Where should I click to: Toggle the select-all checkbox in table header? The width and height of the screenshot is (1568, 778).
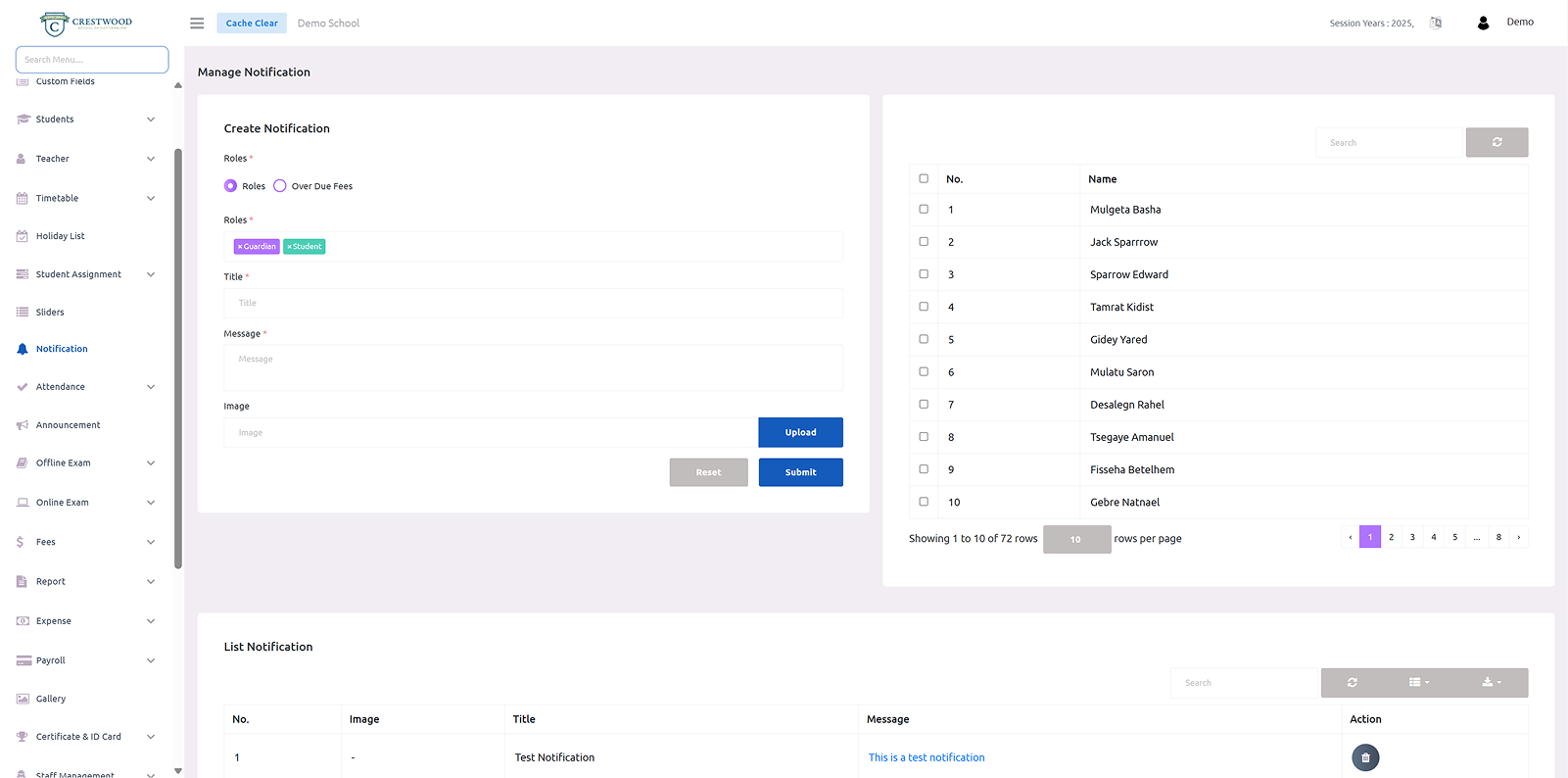point(924,179)
